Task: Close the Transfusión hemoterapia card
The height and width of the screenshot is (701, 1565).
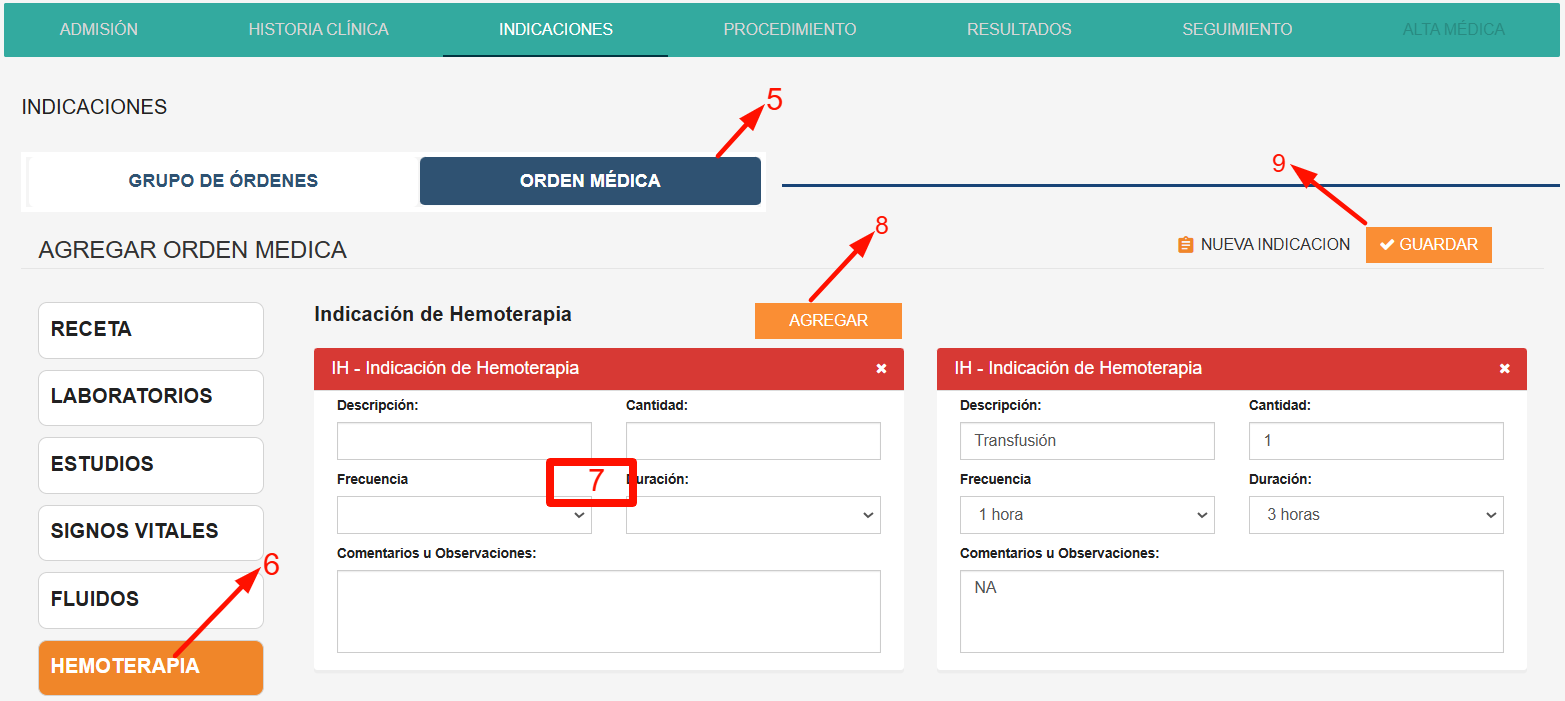Action: 1504,369
